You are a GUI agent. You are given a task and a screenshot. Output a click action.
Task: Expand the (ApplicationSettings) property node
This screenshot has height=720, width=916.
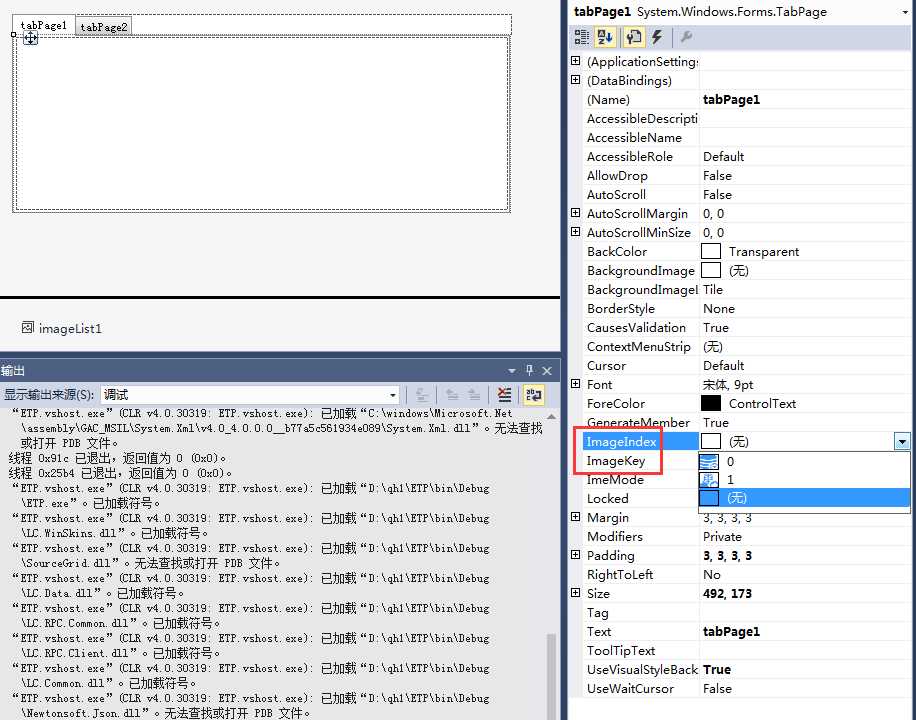tap(575, 61)
